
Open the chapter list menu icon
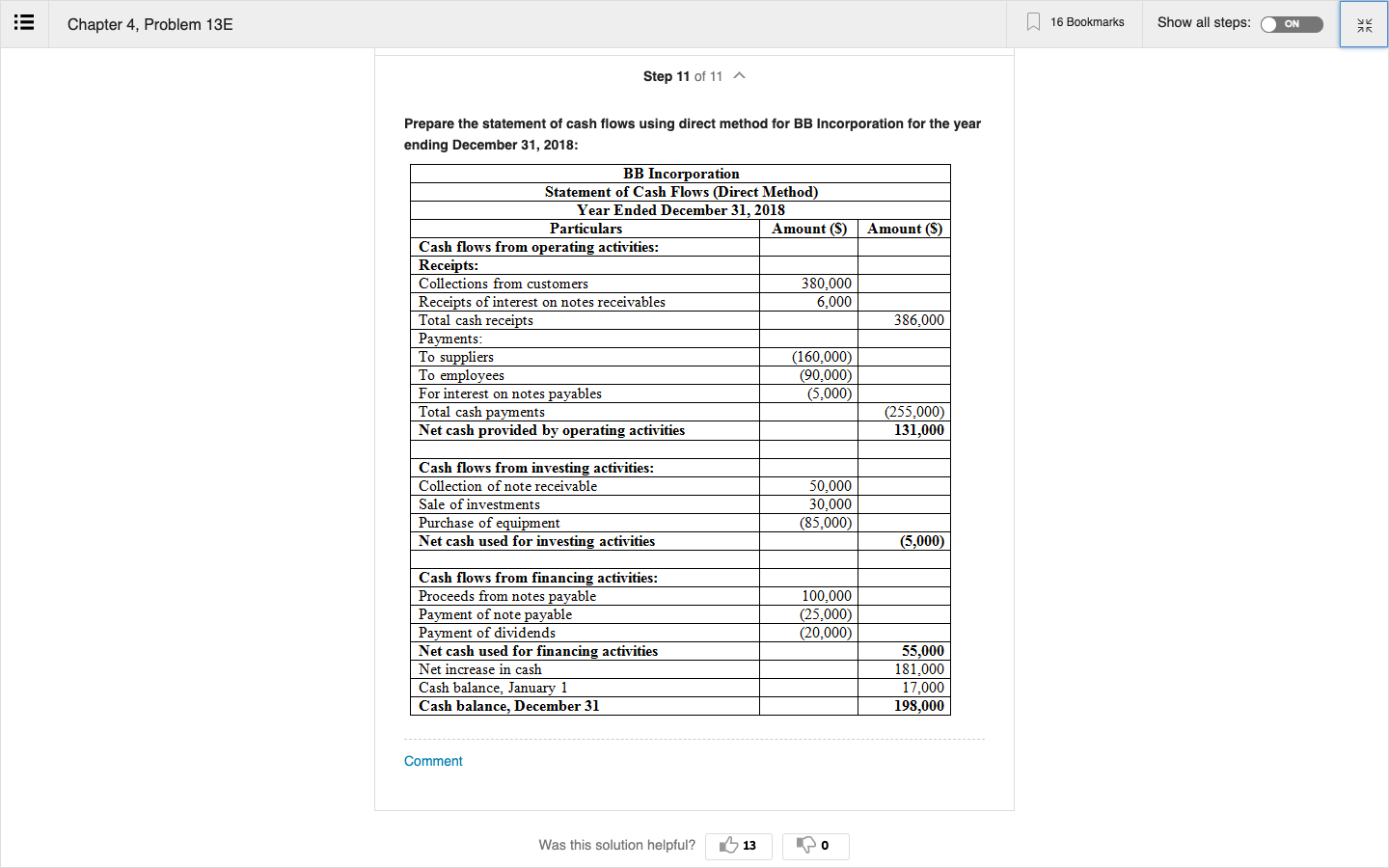pyautogui.click(x=24, y=22)
